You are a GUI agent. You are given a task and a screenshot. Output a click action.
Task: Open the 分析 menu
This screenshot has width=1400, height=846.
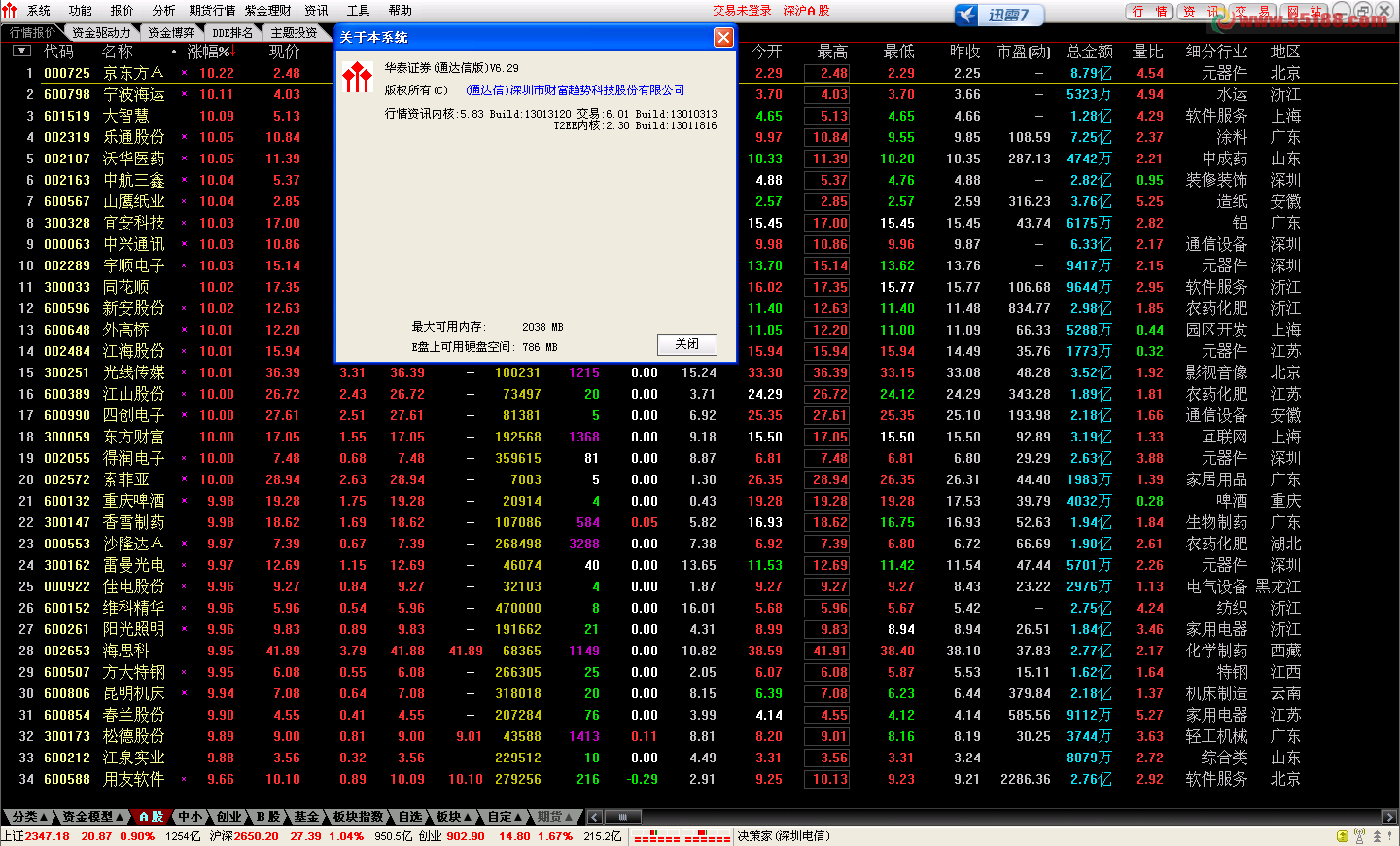[x=164, y=10]
